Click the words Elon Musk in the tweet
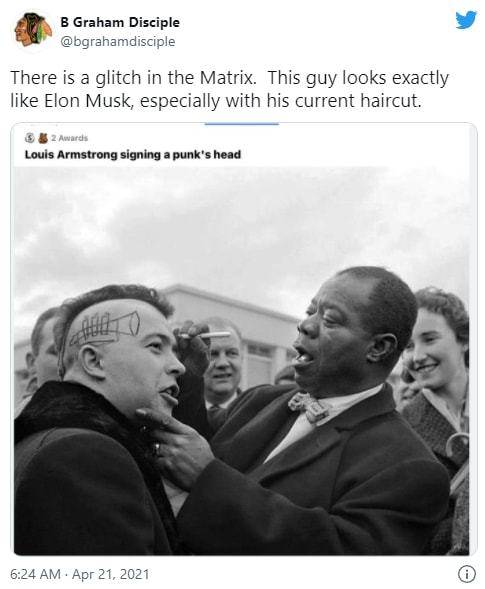This screenshot has height=589, width=485. click(86, 101)
